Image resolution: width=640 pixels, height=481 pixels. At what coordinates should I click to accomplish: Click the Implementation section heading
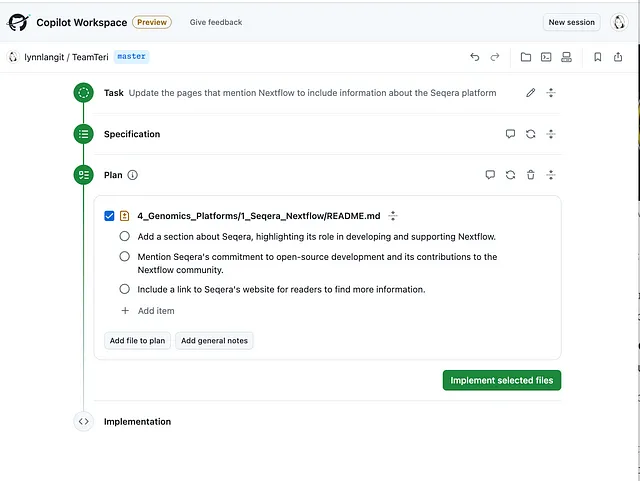point(138,421)
